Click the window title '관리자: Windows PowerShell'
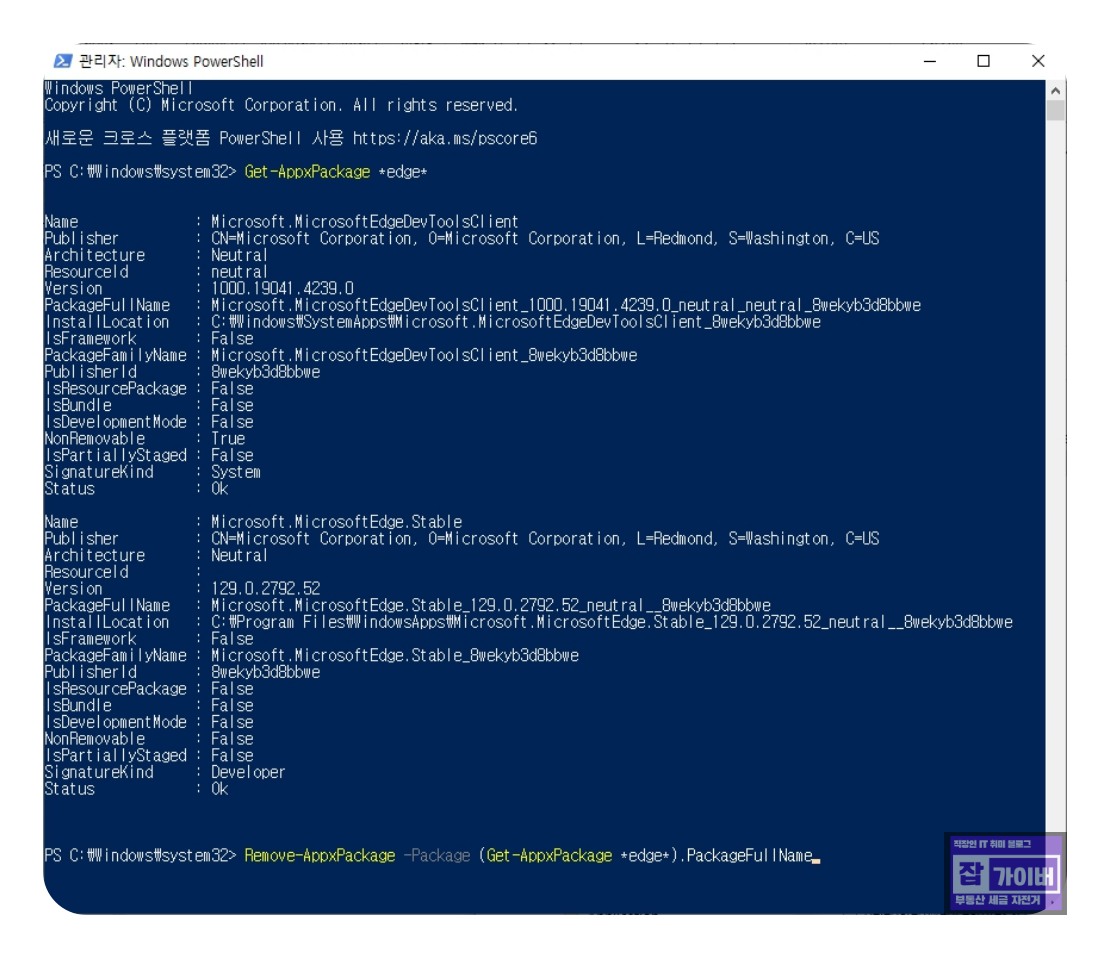Screen dimensions: 1110x958 (171, 62)
